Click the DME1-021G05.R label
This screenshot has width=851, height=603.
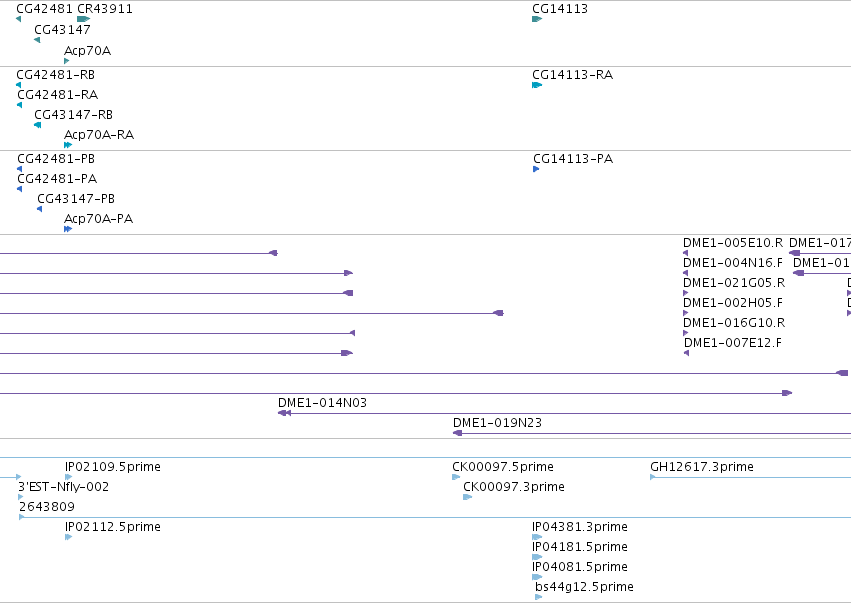734,283
